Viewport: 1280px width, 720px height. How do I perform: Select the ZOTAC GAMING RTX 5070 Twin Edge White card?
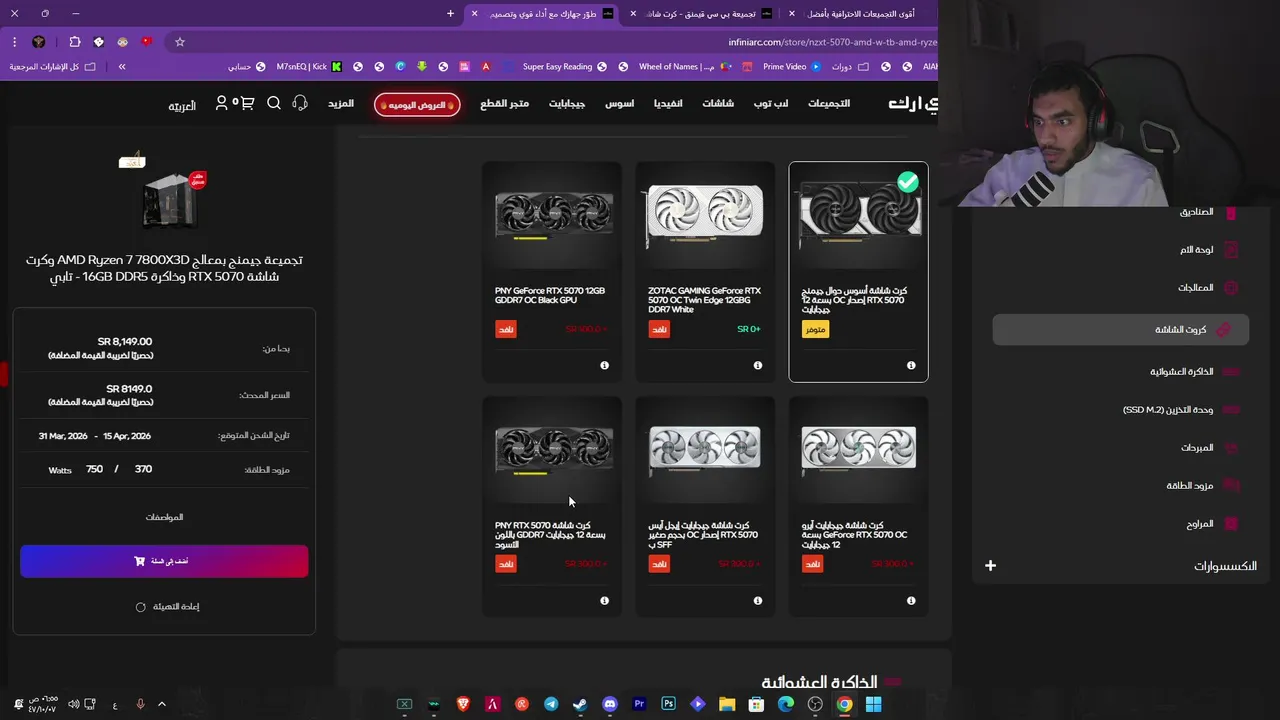pyautogui.click(x=705, y=272)
